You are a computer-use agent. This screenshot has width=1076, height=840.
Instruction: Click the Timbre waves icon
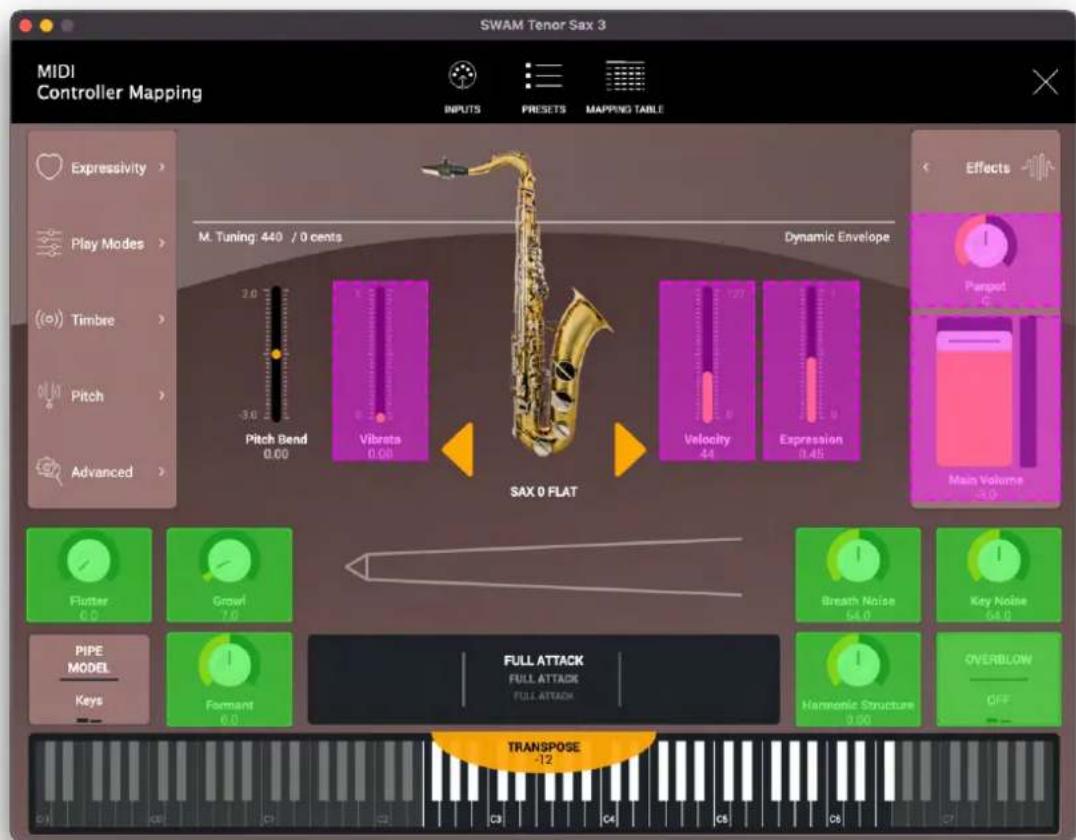(x=49, y=319)
